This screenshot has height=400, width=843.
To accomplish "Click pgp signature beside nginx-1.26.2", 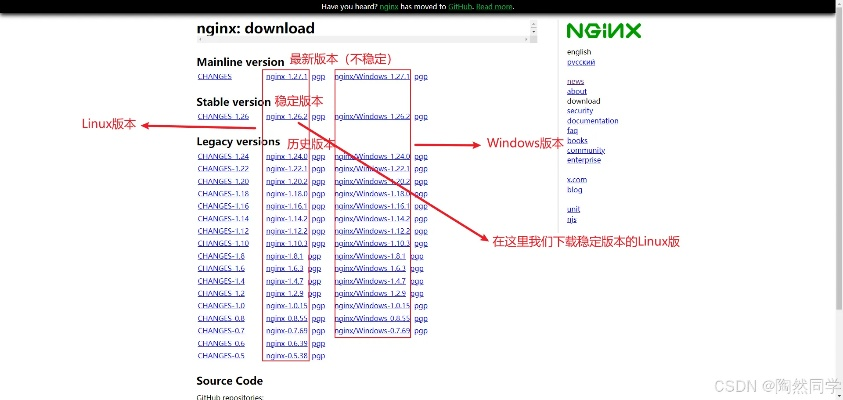I will click(x=318, y=116).
